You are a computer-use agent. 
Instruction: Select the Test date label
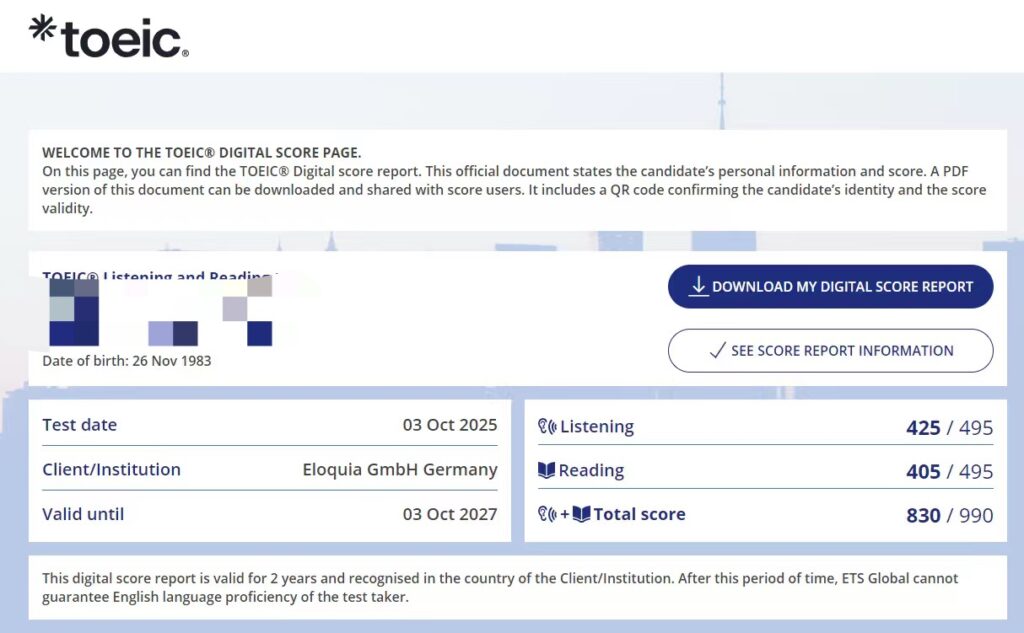click(x=79, y=425)
